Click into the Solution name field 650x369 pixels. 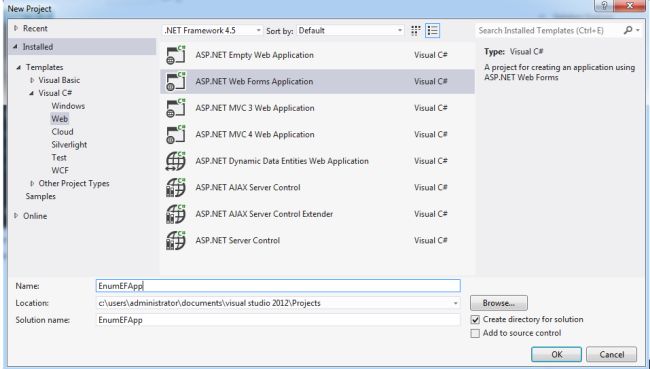pos(278,320)
